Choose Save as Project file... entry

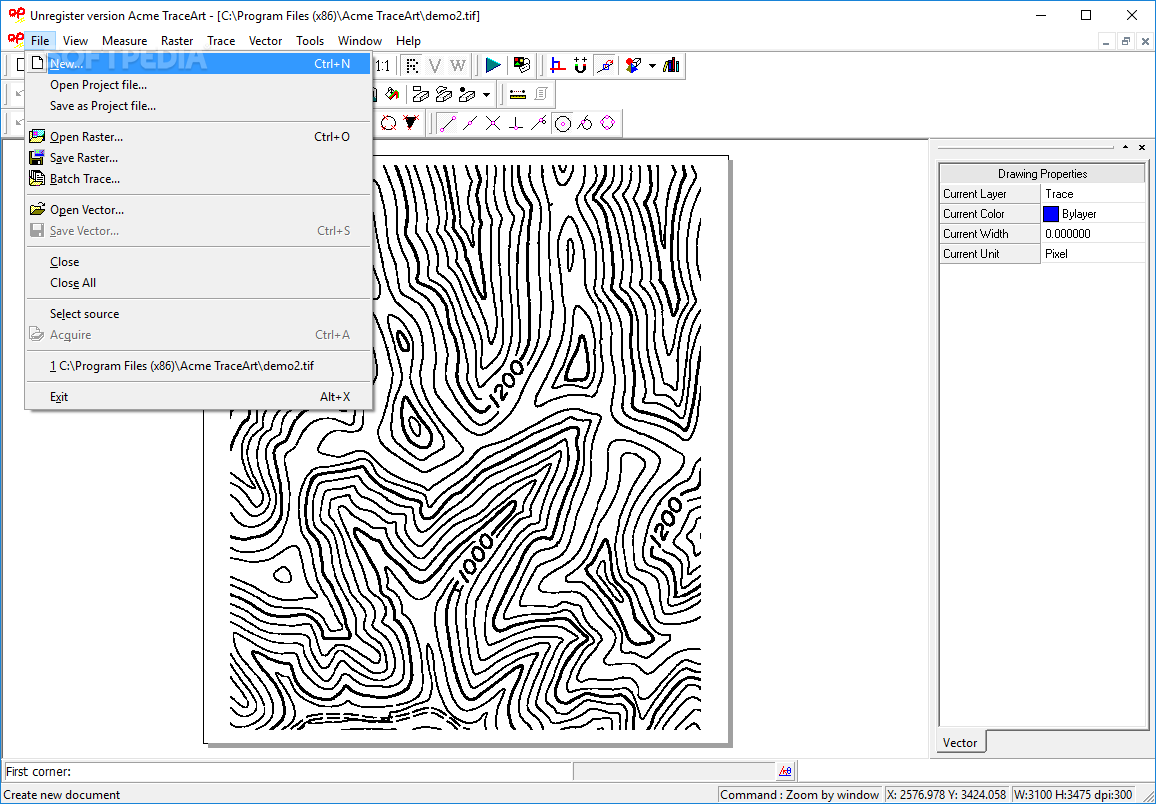click(198, 106)
